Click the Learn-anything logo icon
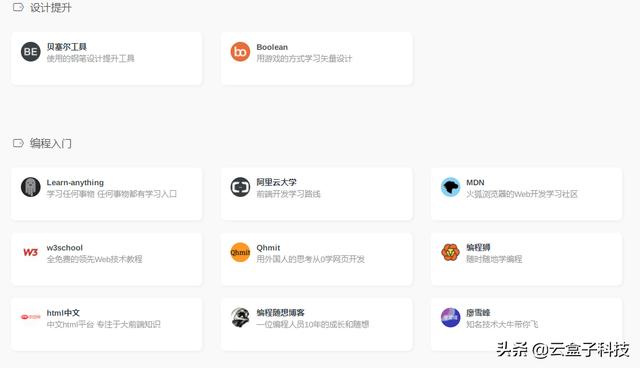 point(31,187)
